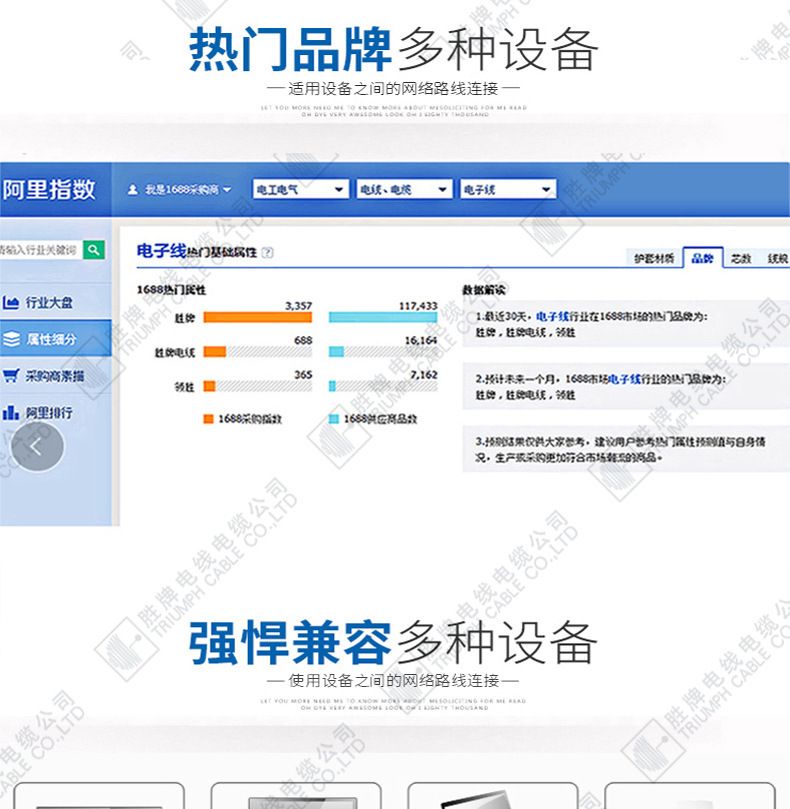Click the 行业大盘 chart icon
790x809 pixels.
coord(12,302)
